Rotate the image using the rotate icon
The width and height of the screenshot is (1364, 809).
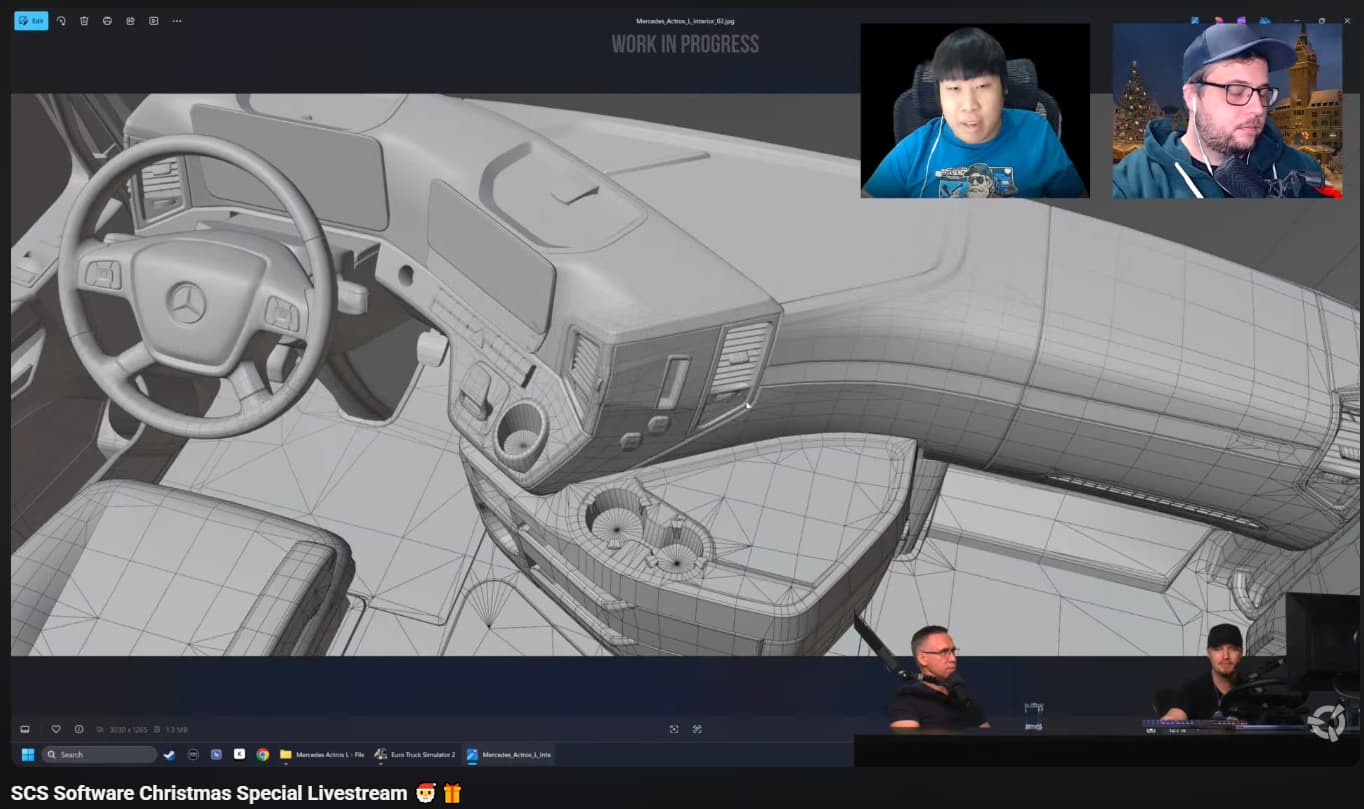click(61, 20)
